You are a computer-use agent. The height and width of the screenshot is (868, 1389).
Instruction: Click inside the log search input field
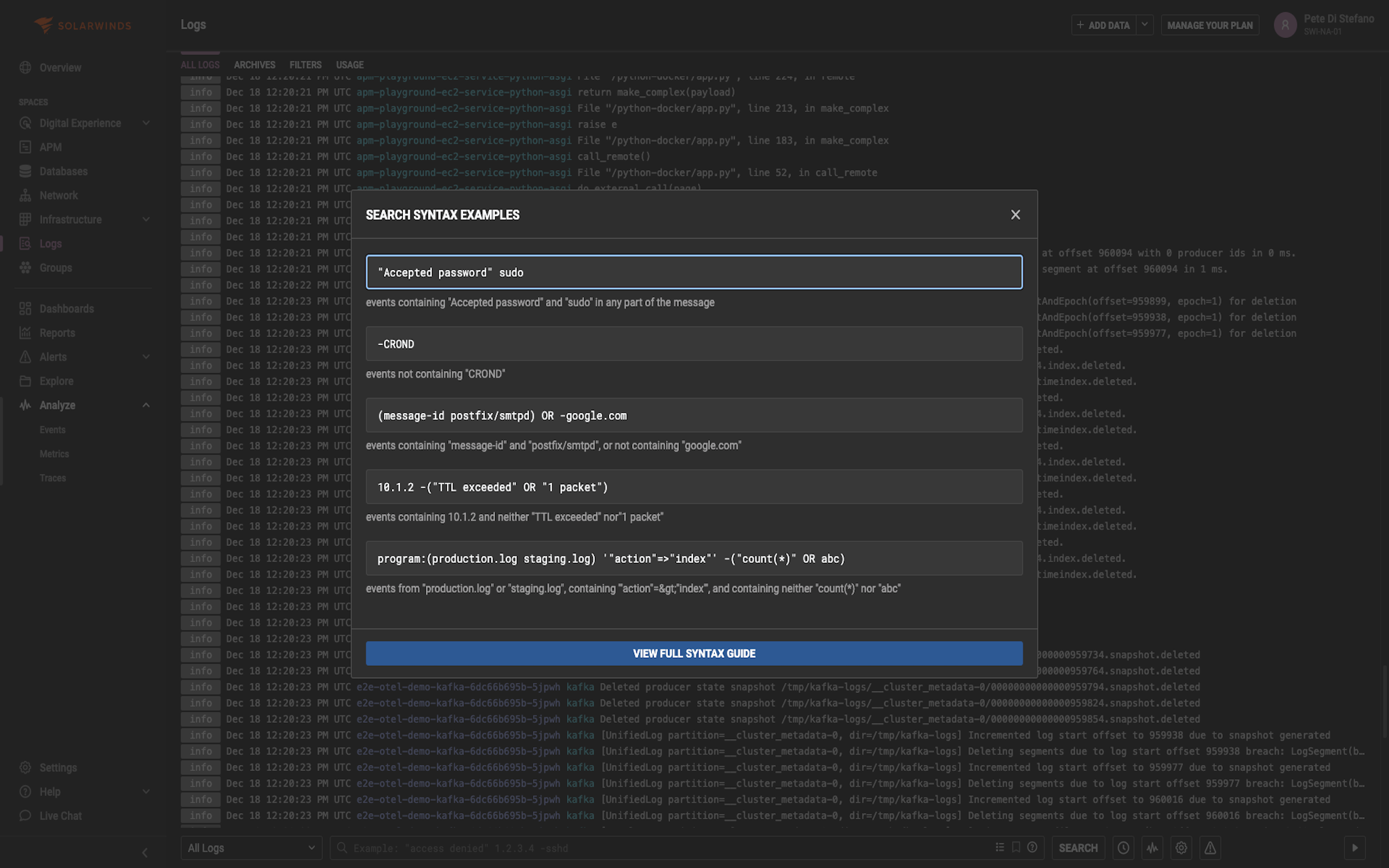610,848
